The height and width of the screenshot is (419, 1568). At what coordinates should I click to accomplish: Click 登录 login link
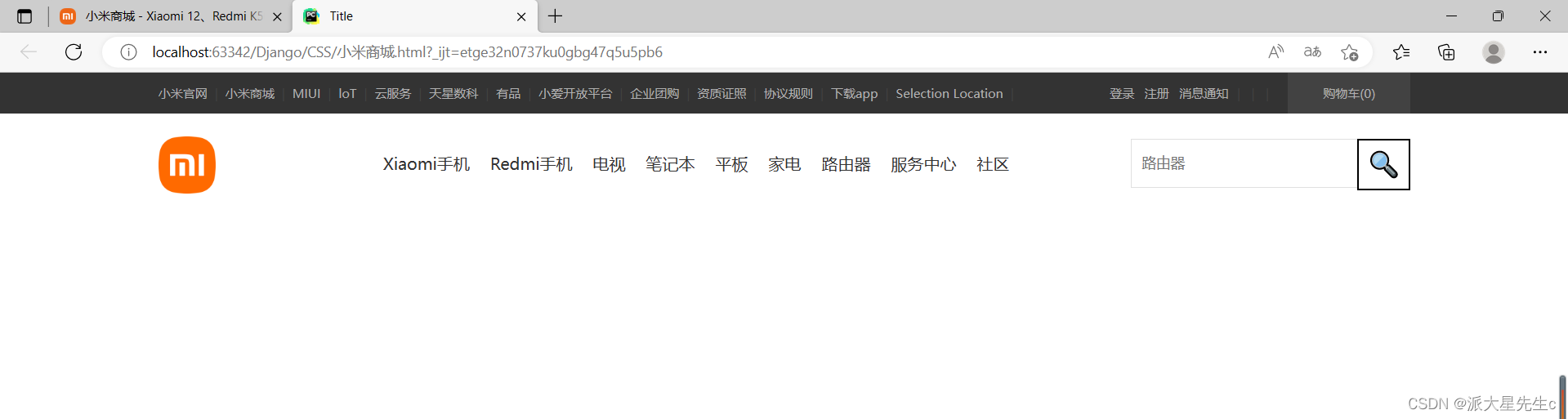point(1122,94)
